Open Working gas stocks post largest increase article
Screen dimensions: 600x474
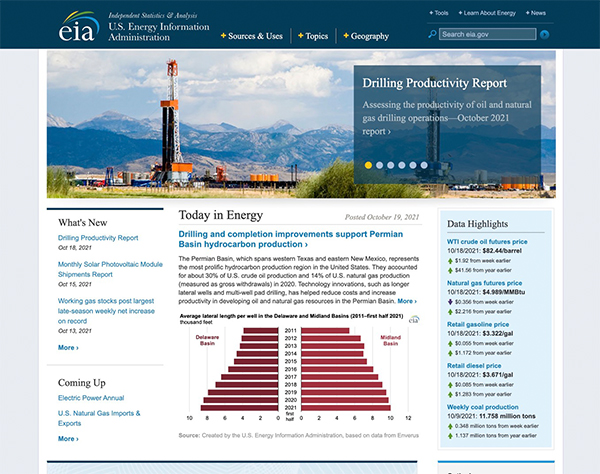pyautogui.click(x=106, y=311)
